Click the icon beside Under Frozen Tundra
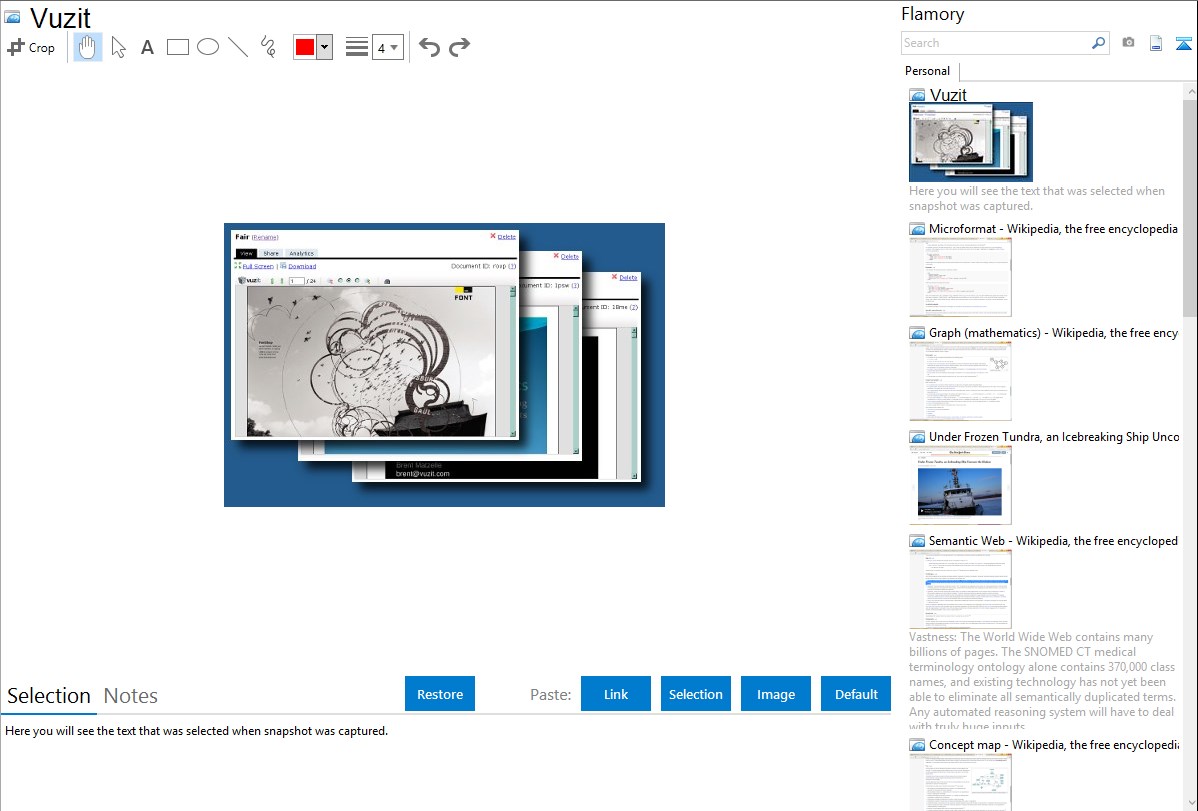This screenshot has width=1198, height=811. click(918, 436)
